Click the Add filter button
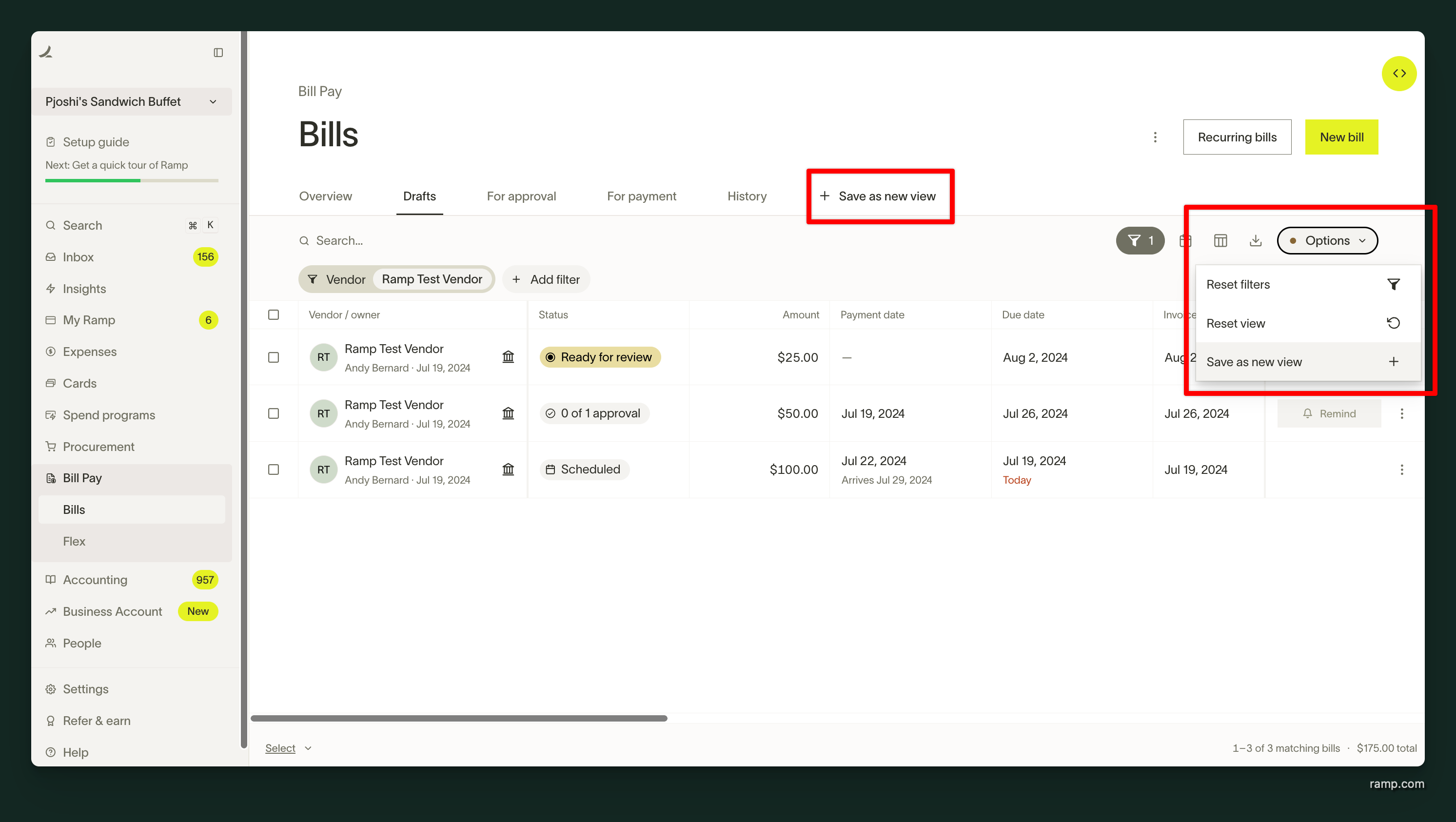 [546, 279]
